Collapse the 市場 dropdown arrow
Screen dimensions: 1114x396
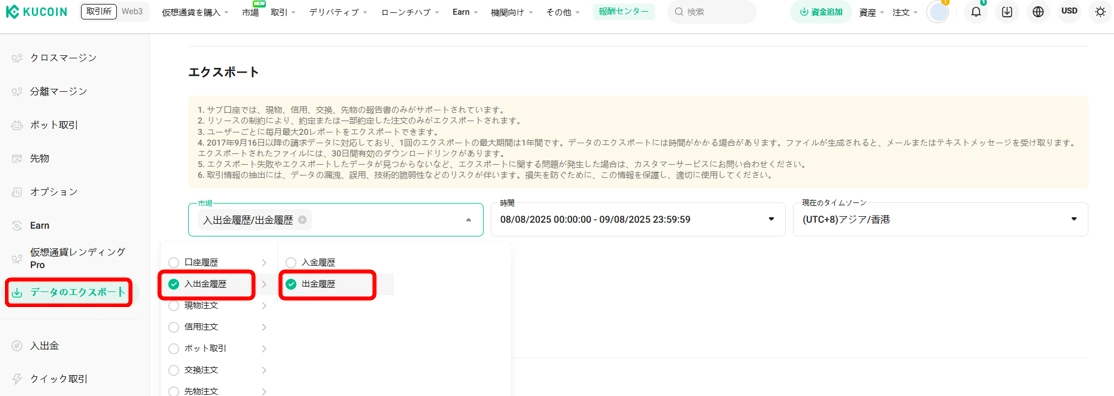[x=469, y=220]
